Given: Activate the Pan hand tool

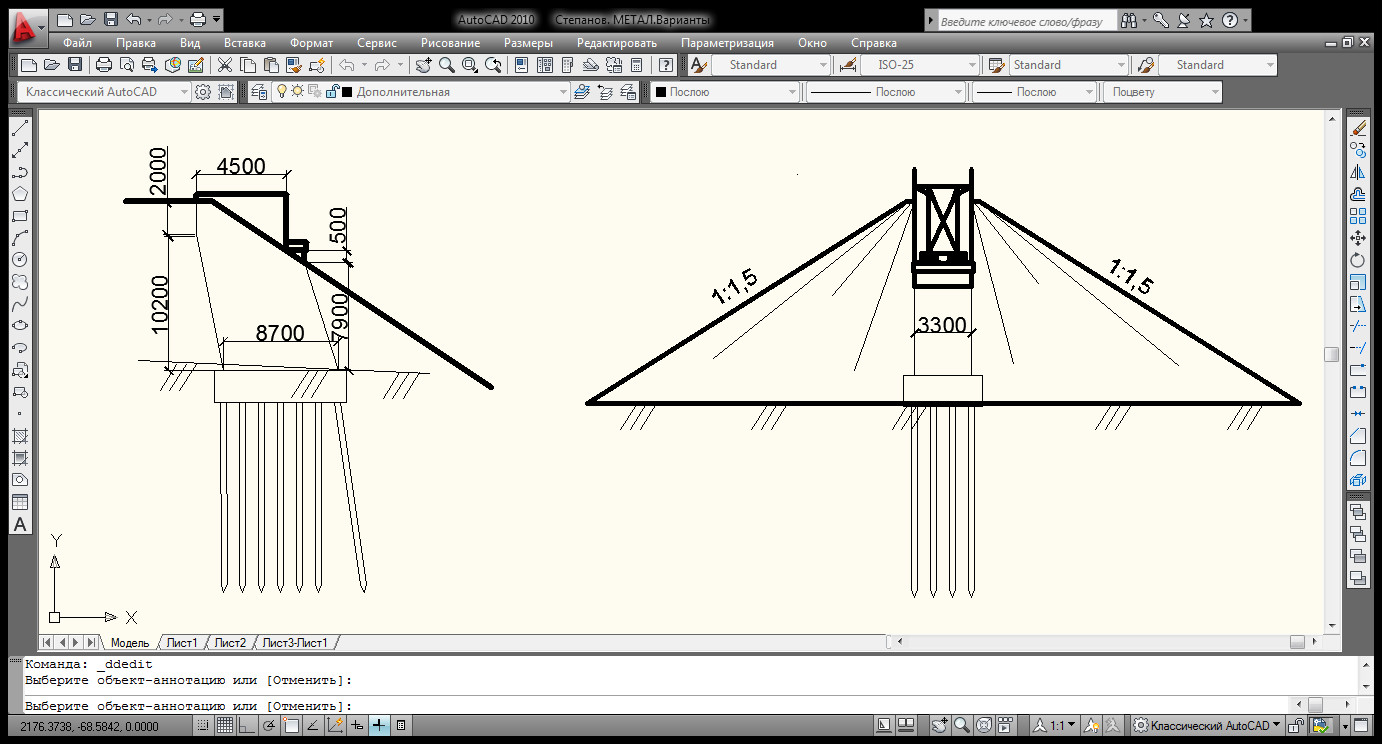Looking at the screenshot, I should 424,65.
